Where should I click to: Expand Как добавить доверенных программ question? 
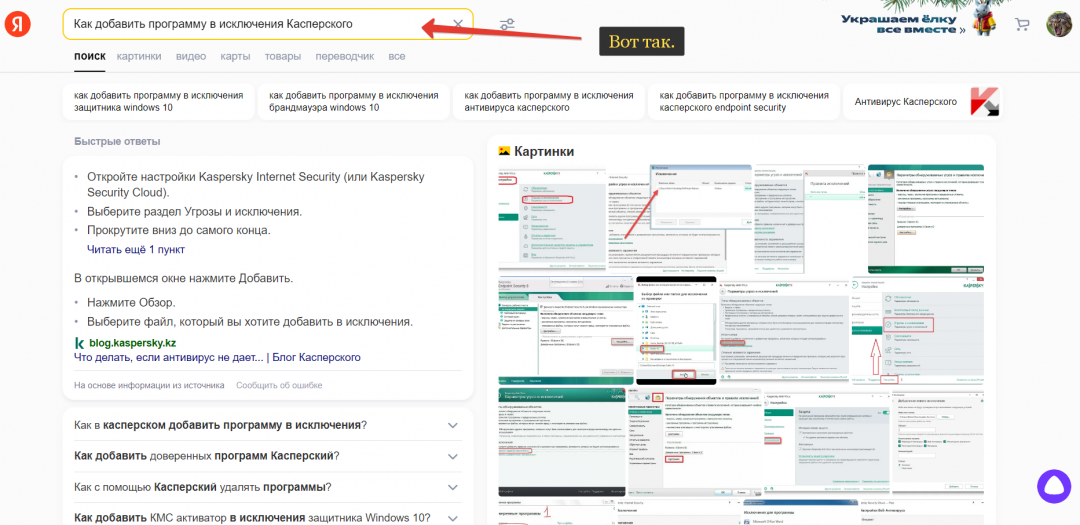coord(268,456)
